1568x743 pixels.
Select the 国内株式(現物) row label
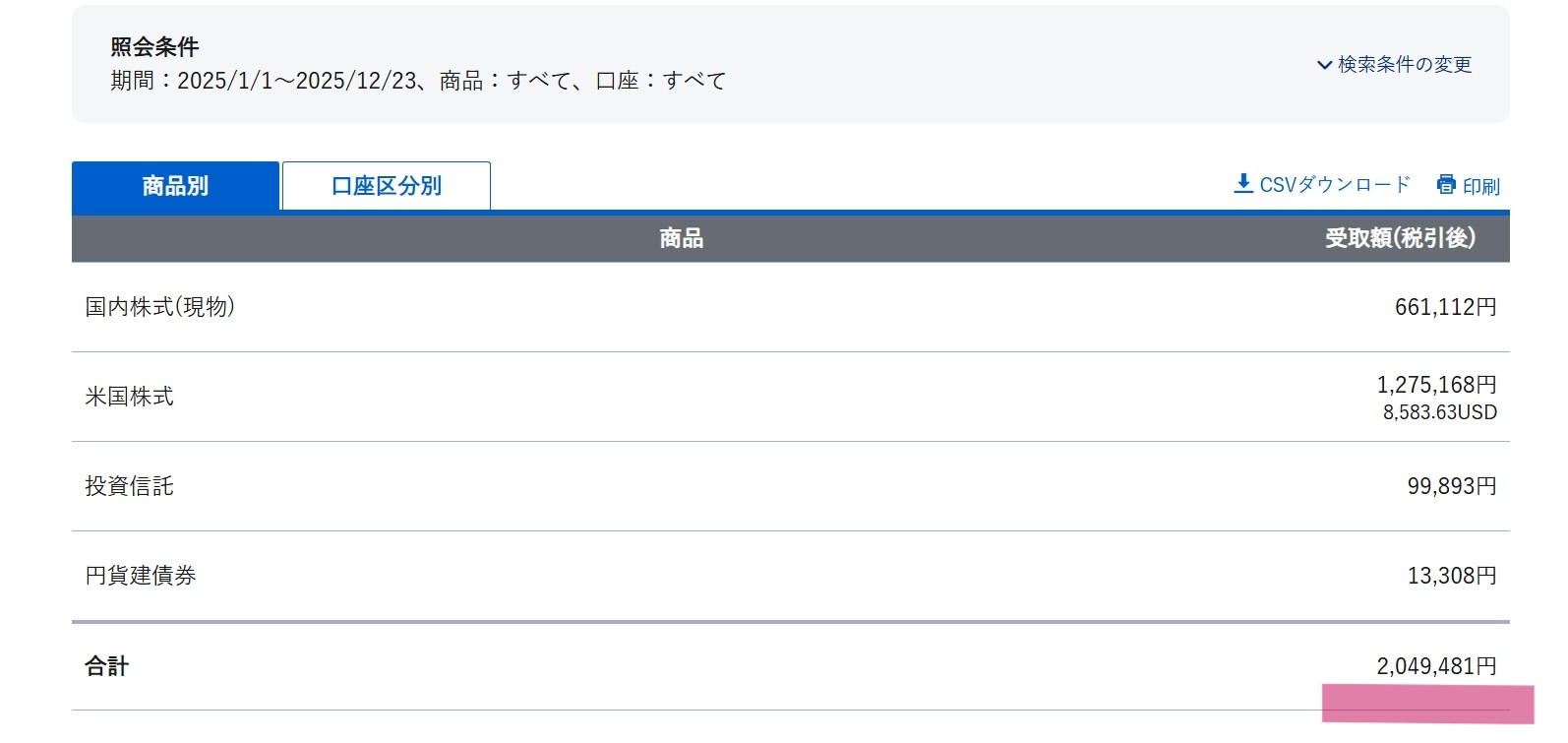pyautogui.click(x=160, y=307)
